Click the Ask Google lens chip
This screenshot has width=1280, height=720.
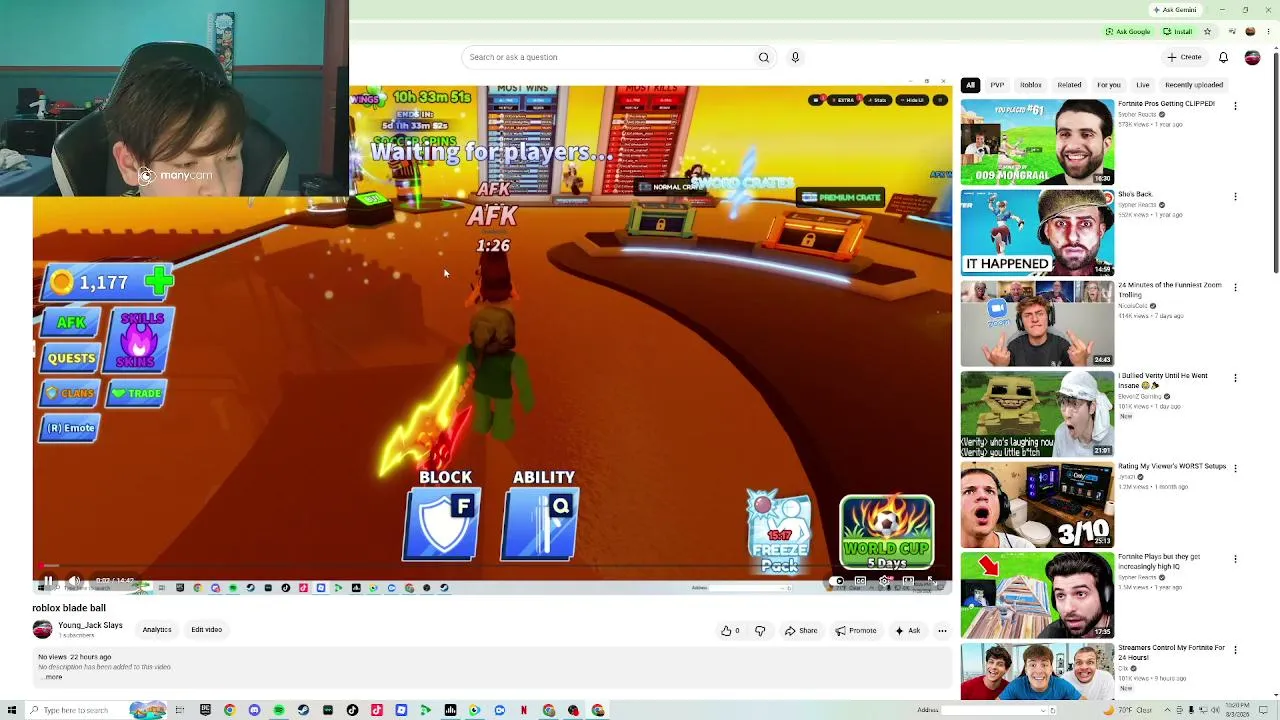1128,32
